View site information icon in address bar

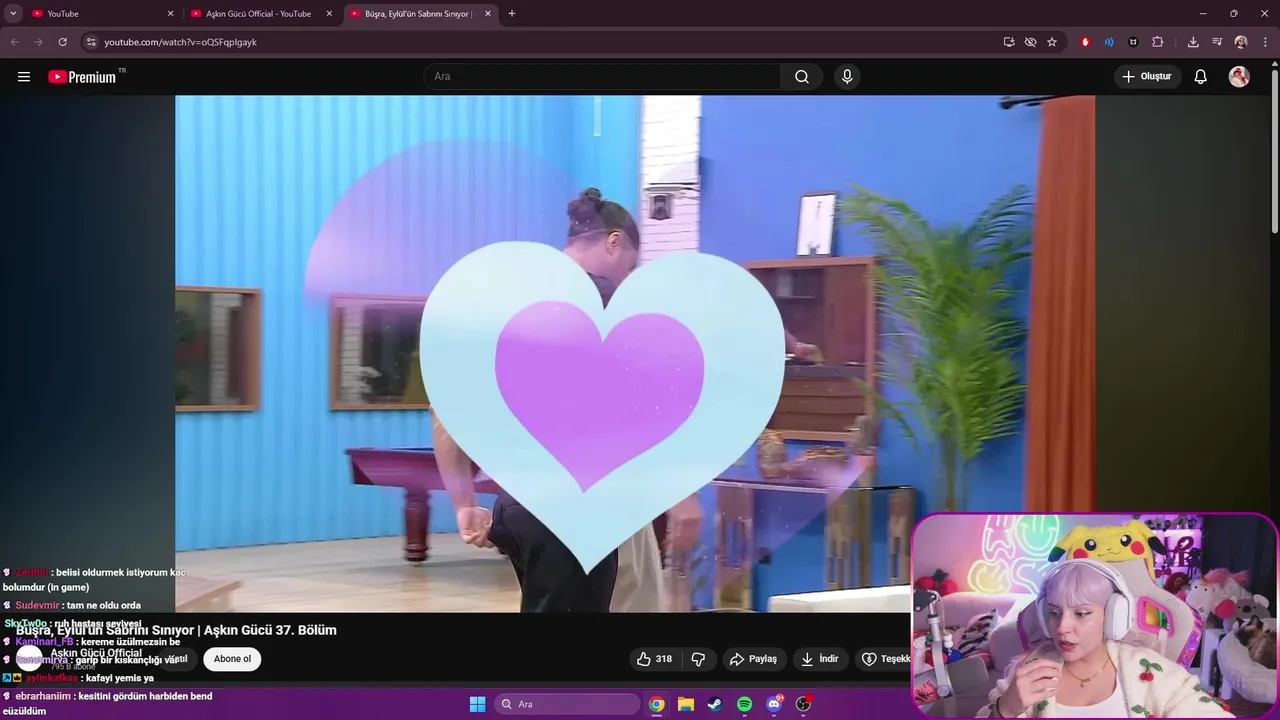click(x=91, y=42)
